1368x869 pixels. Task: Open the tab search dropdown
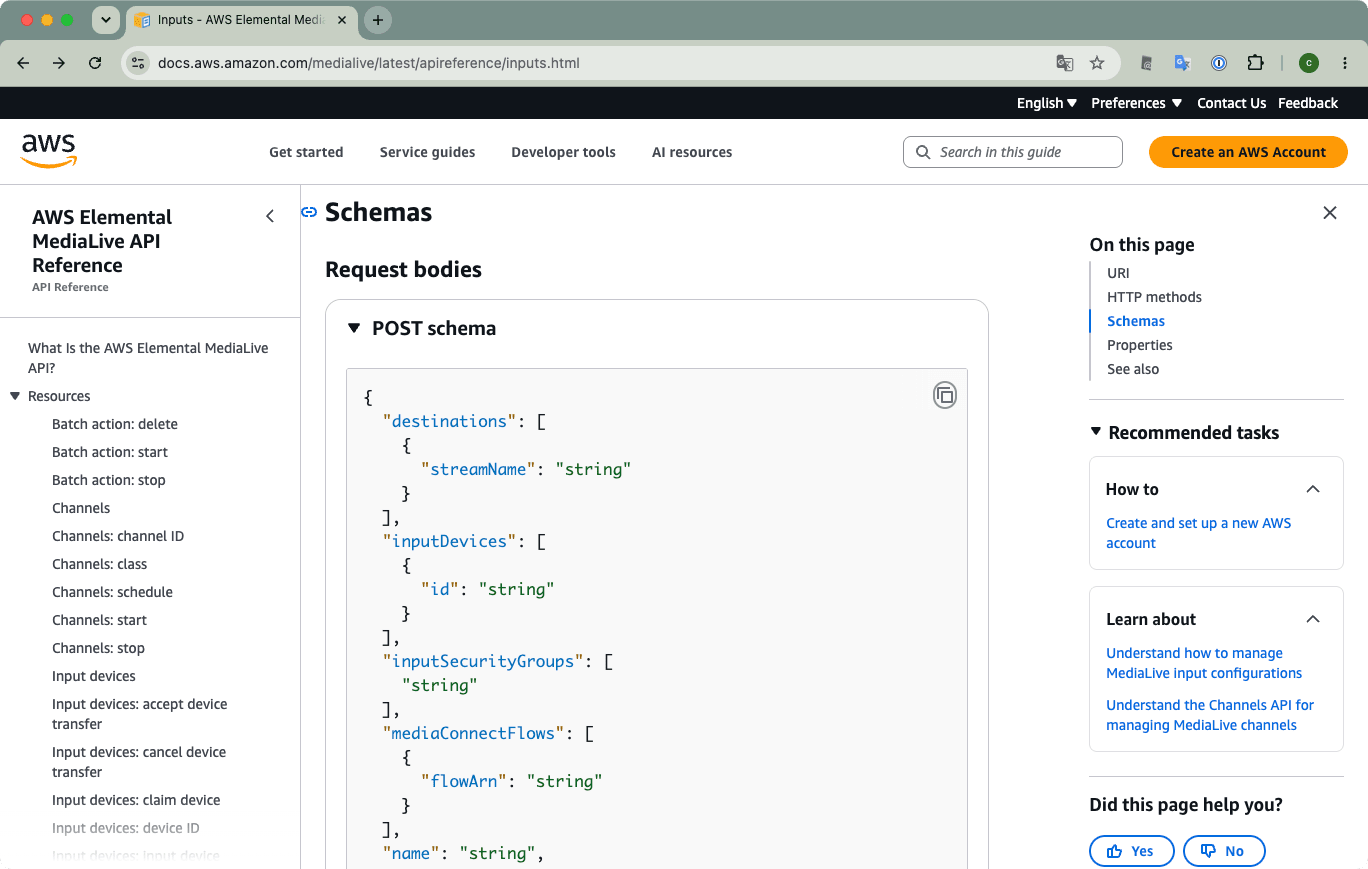(x=105, y=20)
